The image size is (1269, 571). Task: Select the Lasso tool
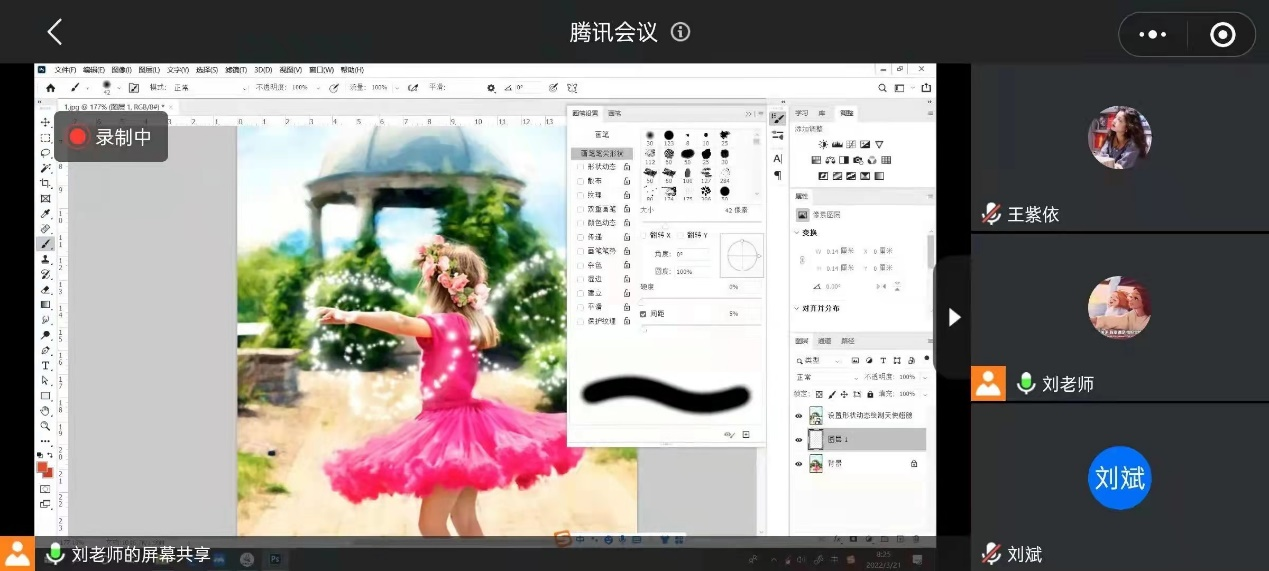[45, 153]
